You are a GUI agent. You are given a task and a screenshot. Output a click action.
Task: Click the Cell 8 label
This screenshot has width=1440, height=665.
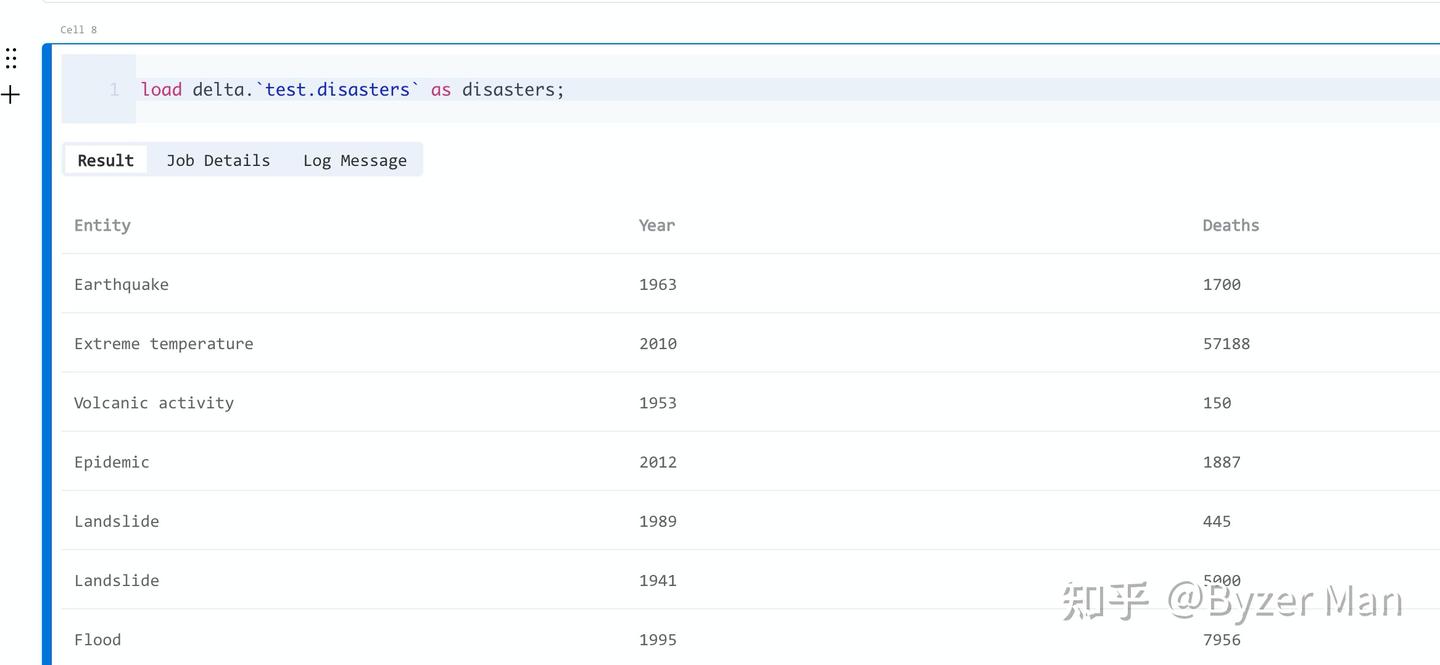tap(79, 30)
